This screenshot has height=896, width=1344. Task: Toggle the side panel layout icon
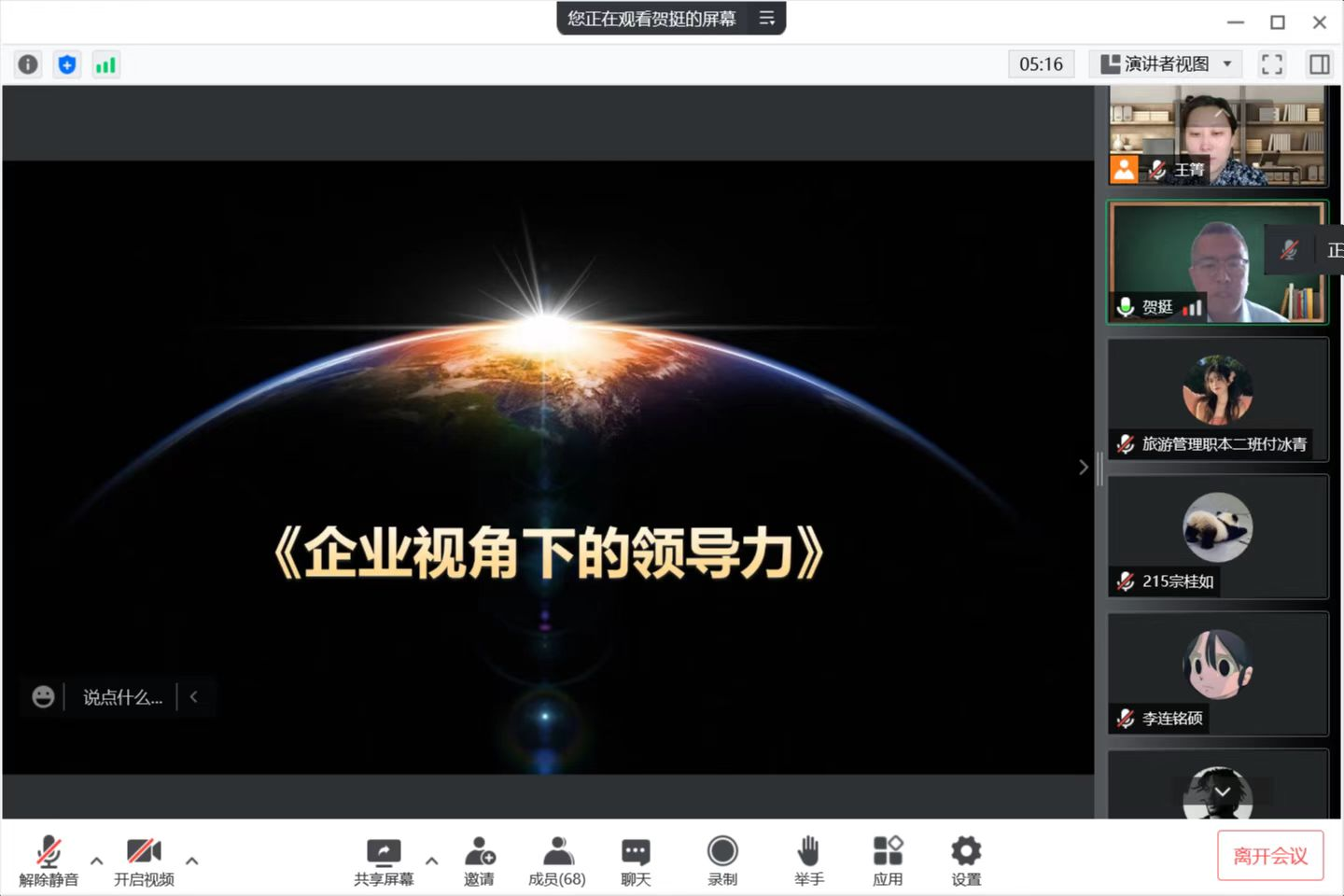[x=1319, y=64]
